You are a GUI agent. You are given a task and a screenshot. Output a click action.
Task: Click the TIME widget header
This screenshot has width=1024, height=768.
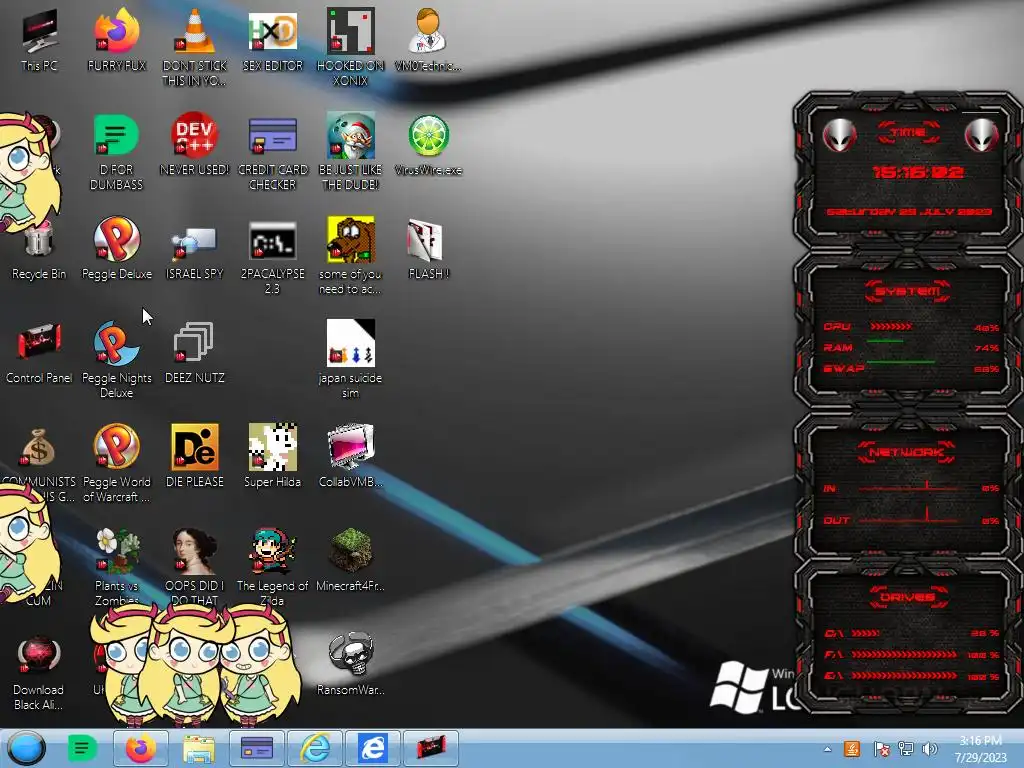(908, 133)
